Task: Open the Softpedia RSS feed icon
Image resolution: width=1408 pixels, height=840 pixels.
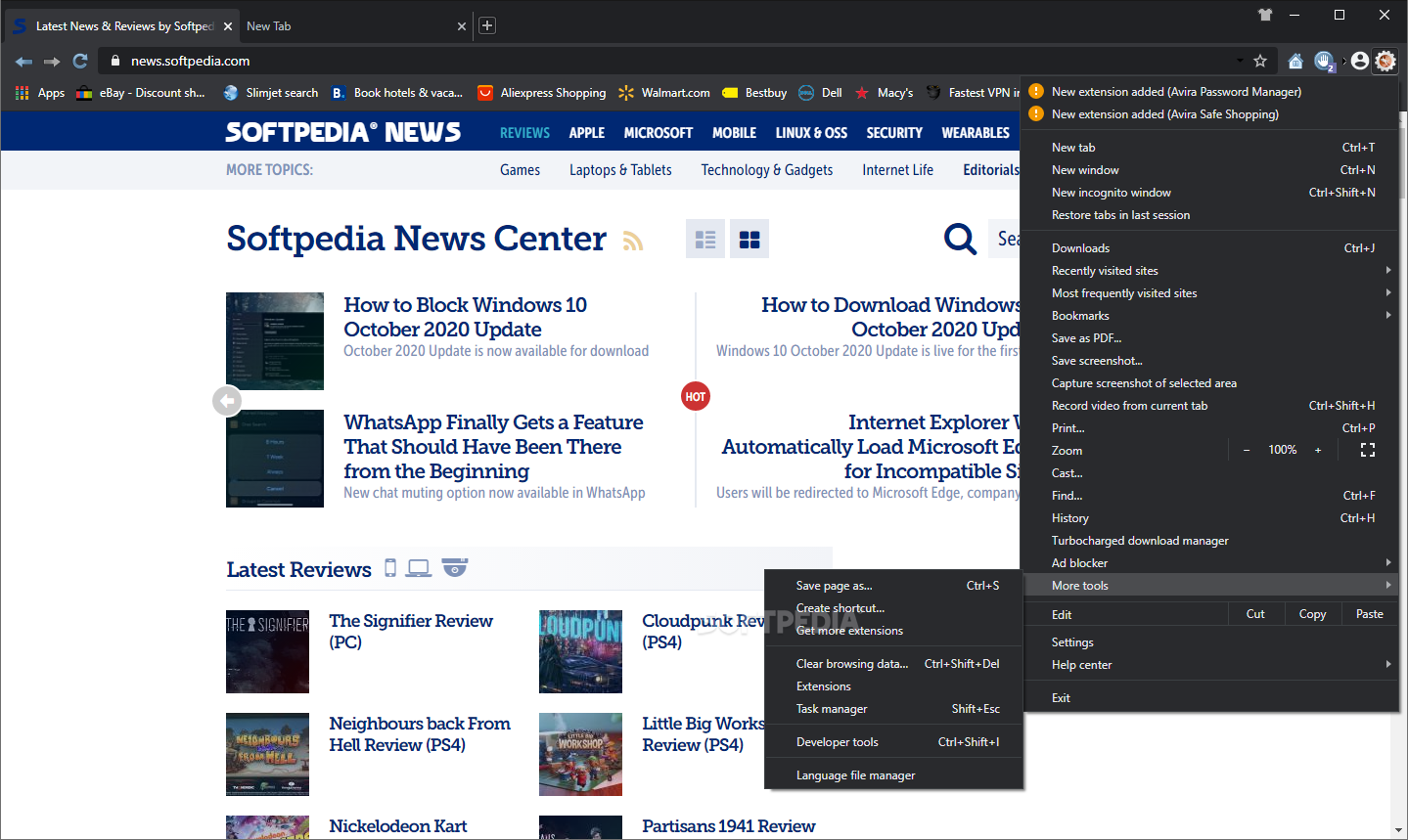Action: (634, 242)
